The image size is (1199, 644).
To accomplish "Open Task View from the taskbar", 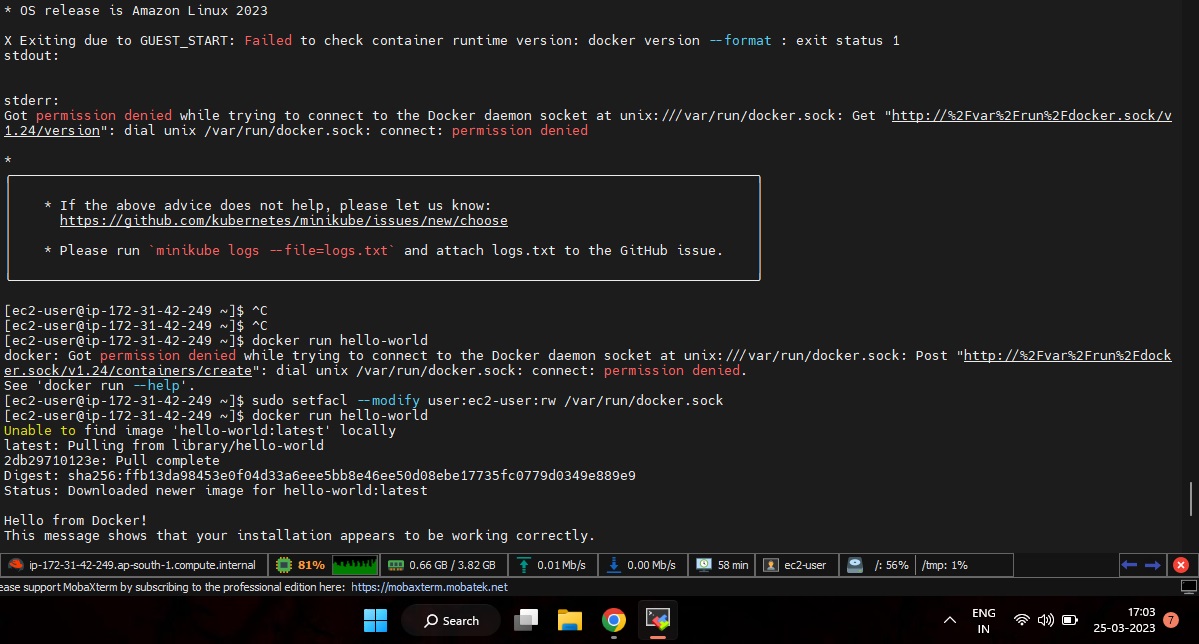I will 525,620.
